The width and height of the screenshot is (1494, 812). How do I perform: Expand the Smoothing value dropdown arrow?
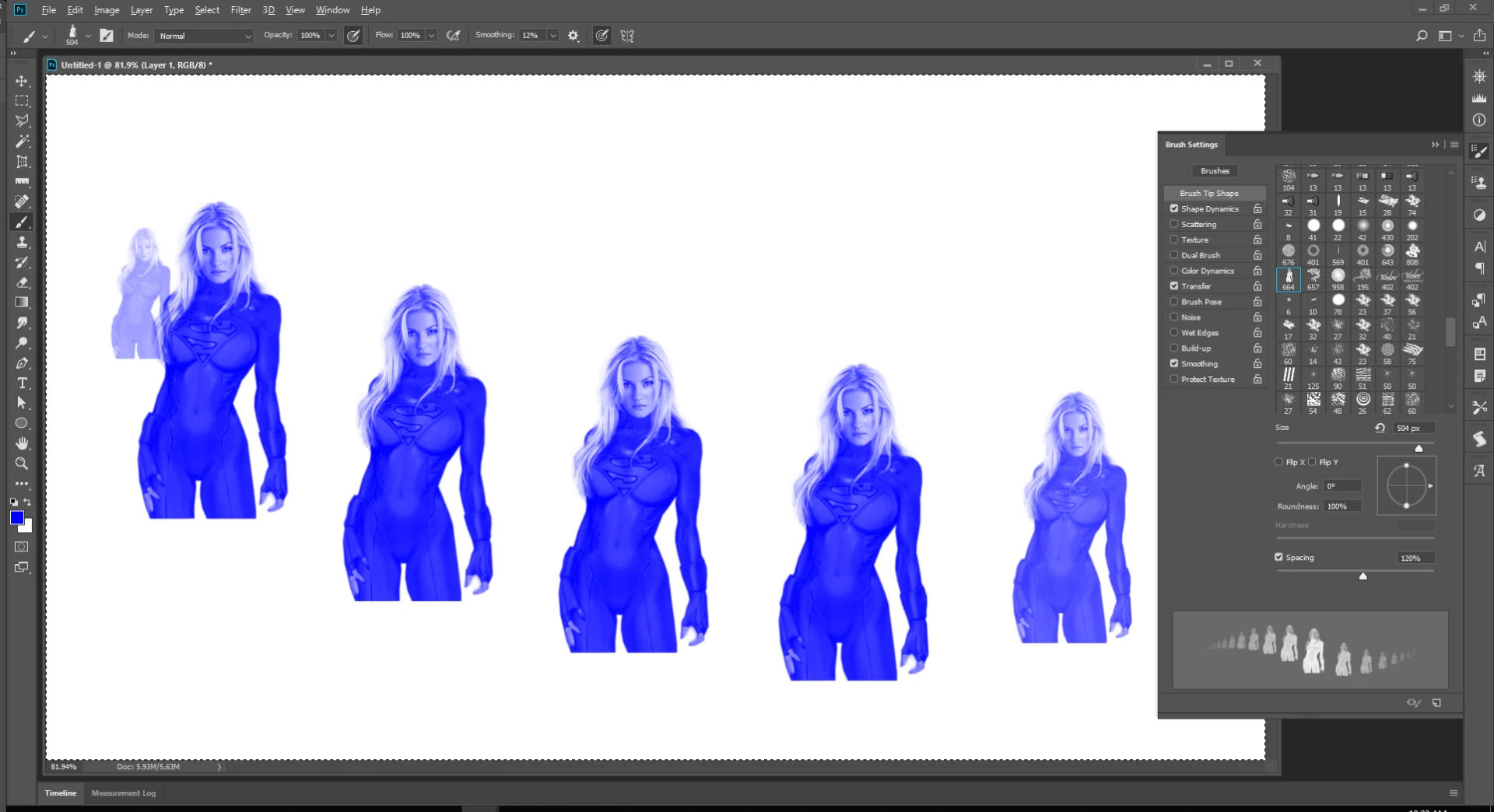(x=552, y=36)
